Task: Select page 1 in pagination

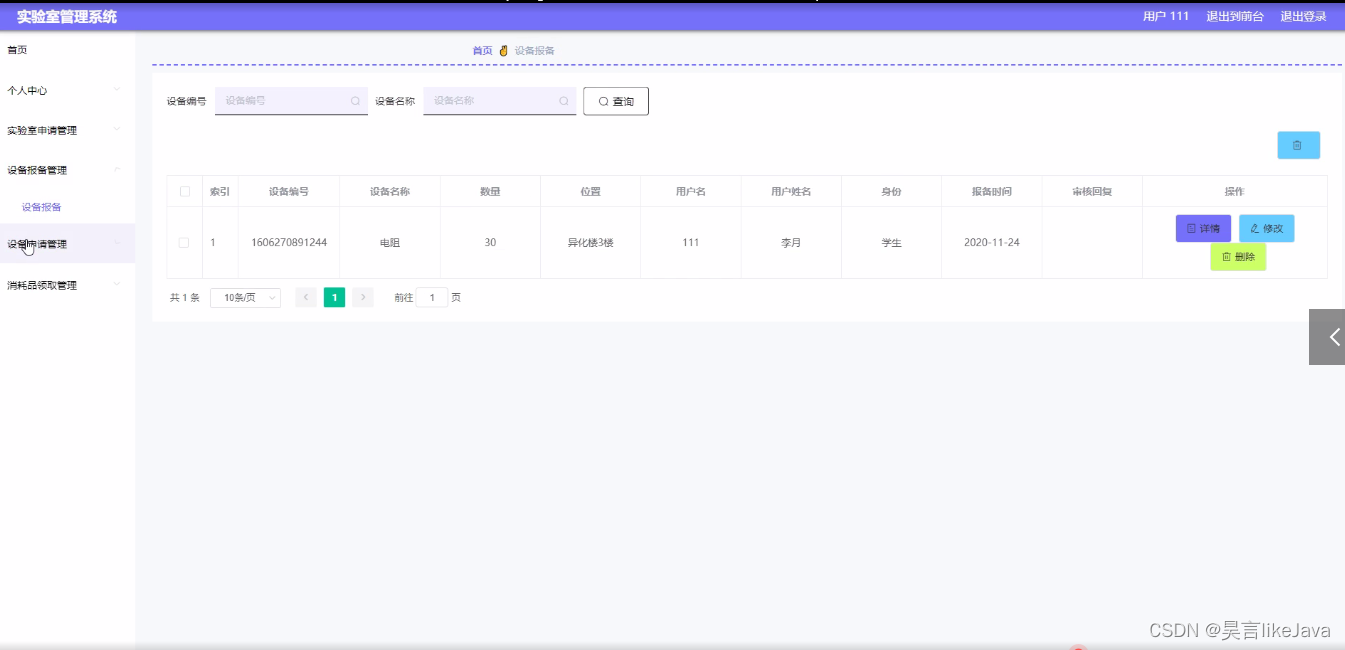Action: (x=334, y=297)
